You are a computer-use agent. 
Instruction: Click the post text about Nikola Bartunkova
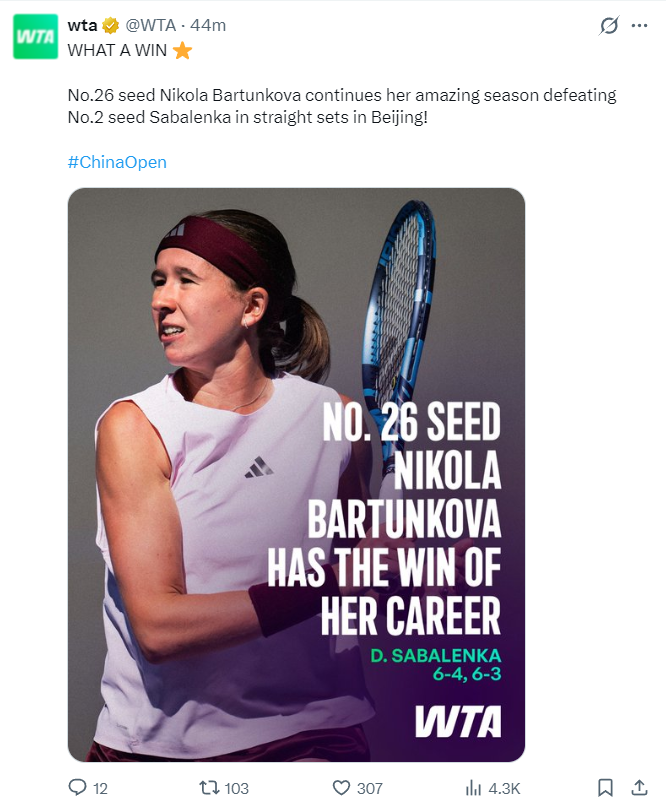(x=342, y=106)
